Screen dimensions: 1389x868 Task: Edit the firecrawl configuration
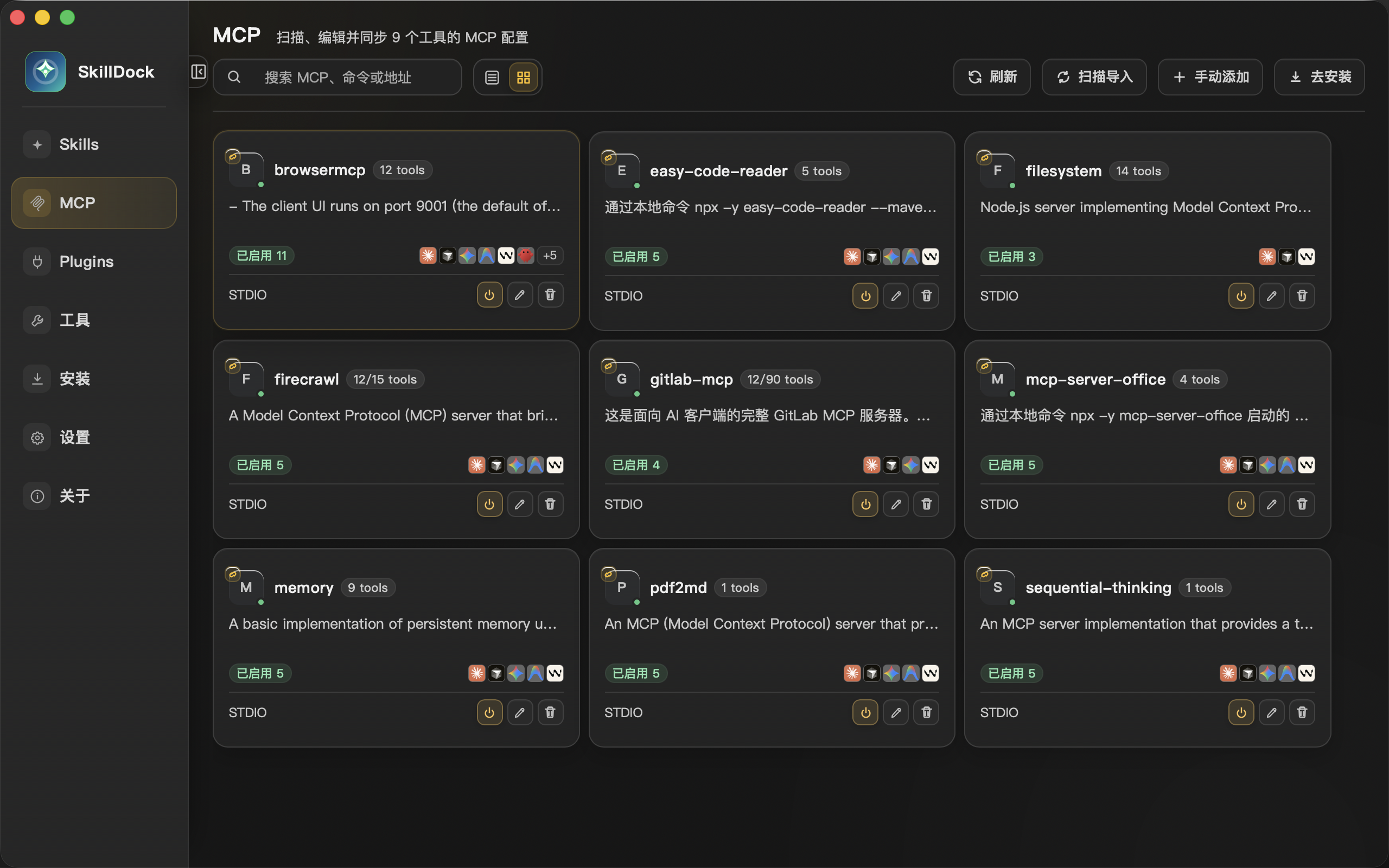[x=519, y=504]
